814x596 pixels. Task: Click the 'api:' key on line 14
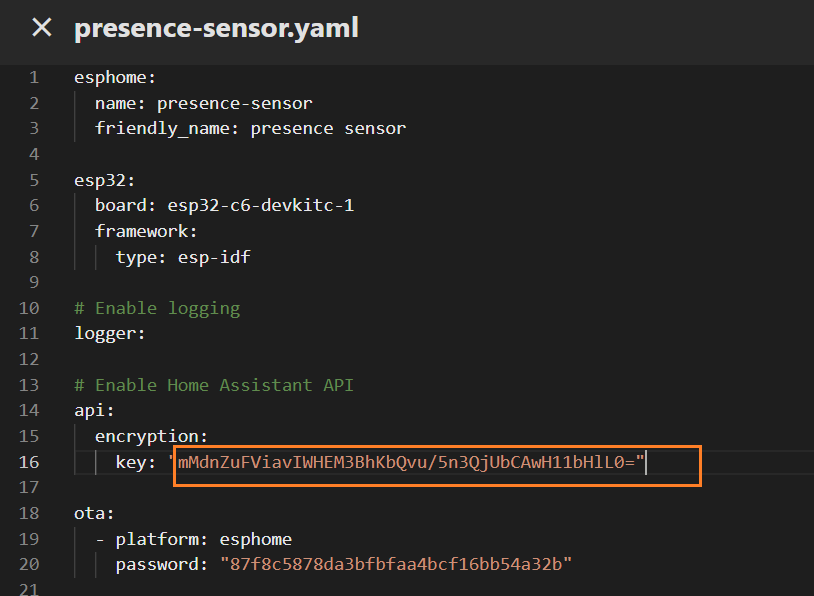(95, 411)
